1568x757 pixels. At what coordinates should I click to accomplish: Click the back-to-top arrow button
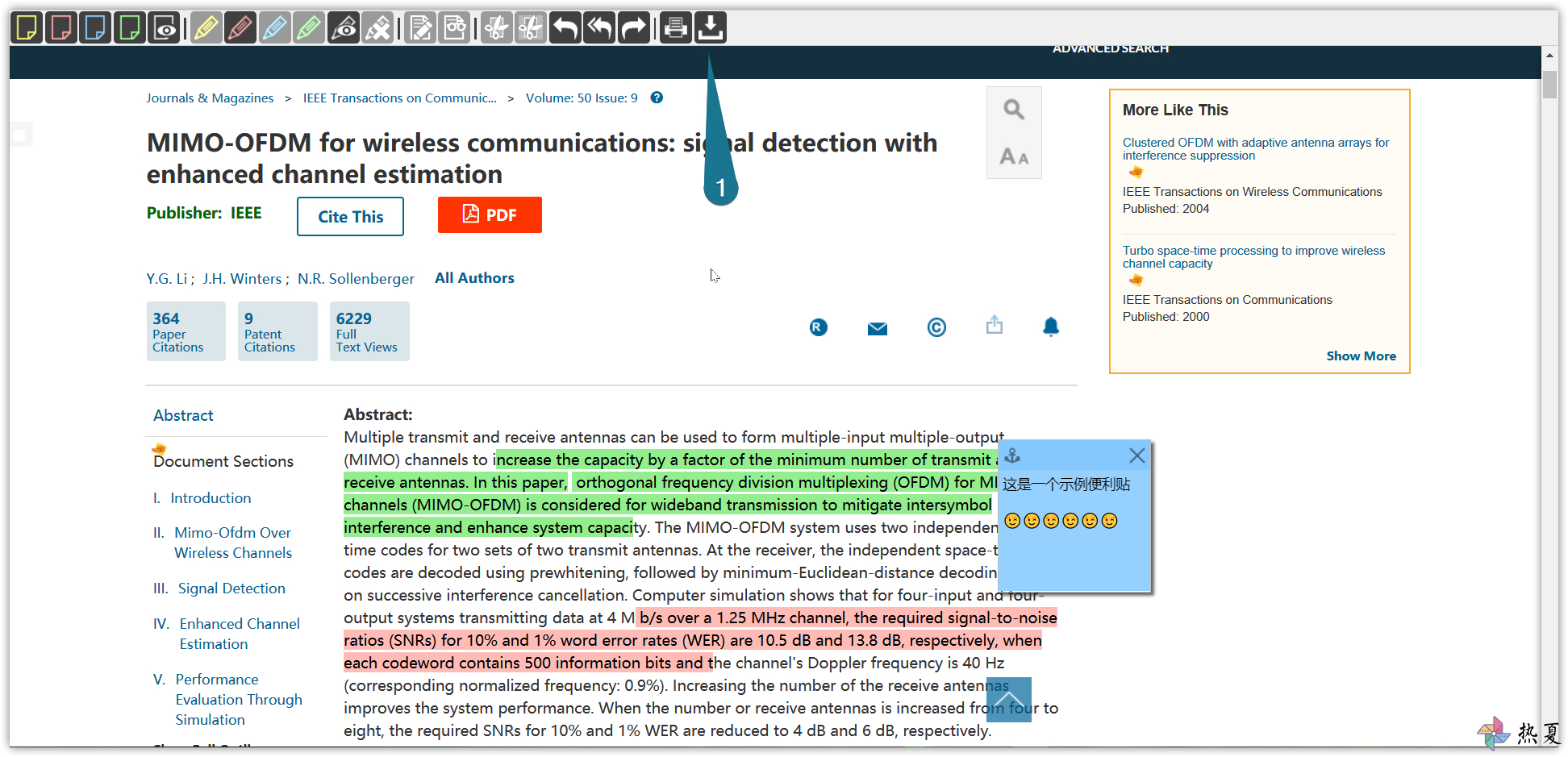[1008, 700]
